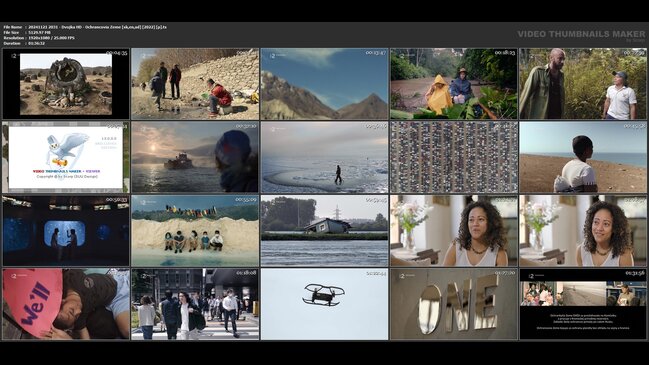Open the aerial parking lot thumbnail

454,157
